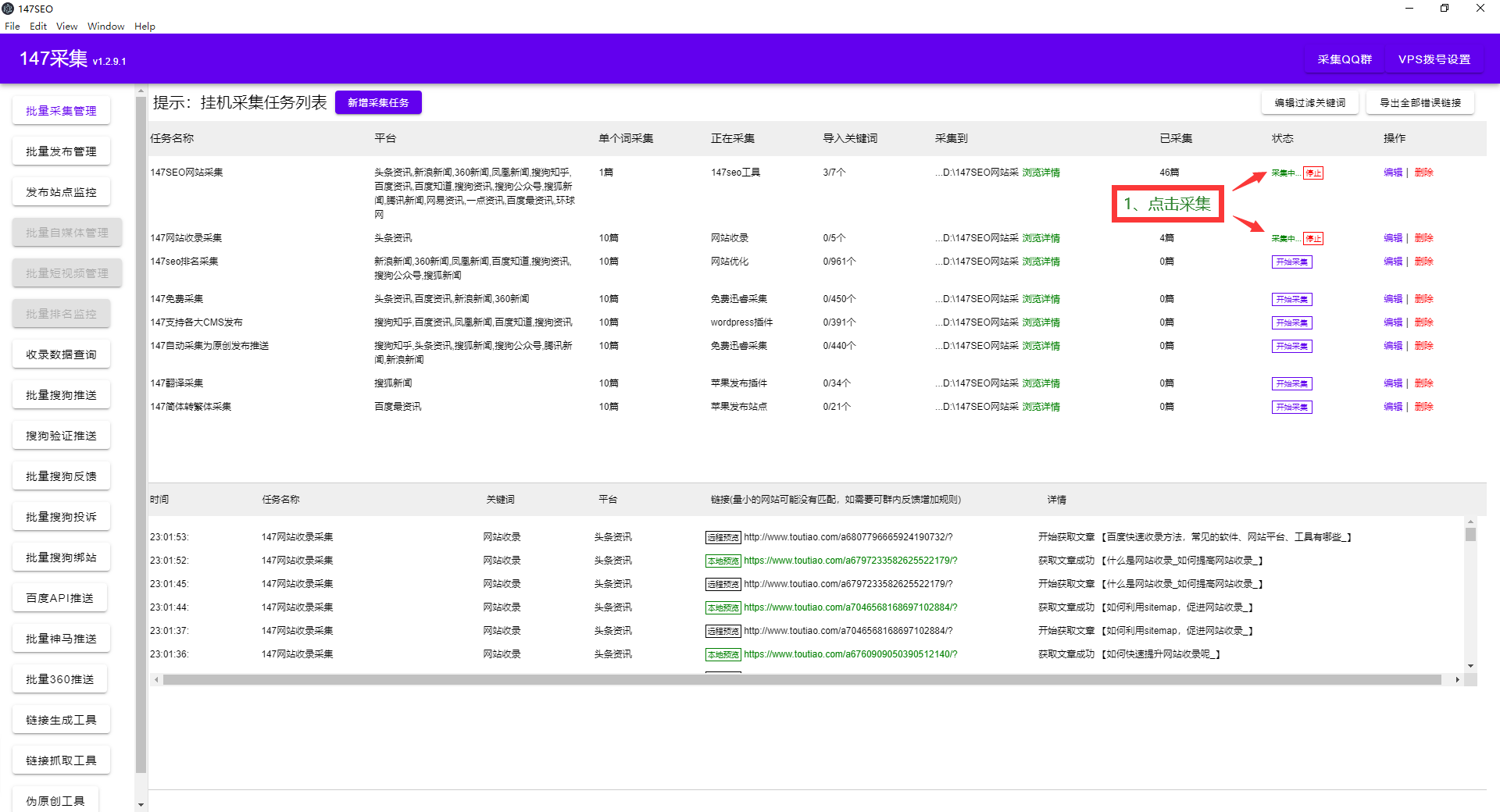Click 新增采集任务 button
Image resolution: width=1500 pixels, height=812 pixels.
pos(378,102)
